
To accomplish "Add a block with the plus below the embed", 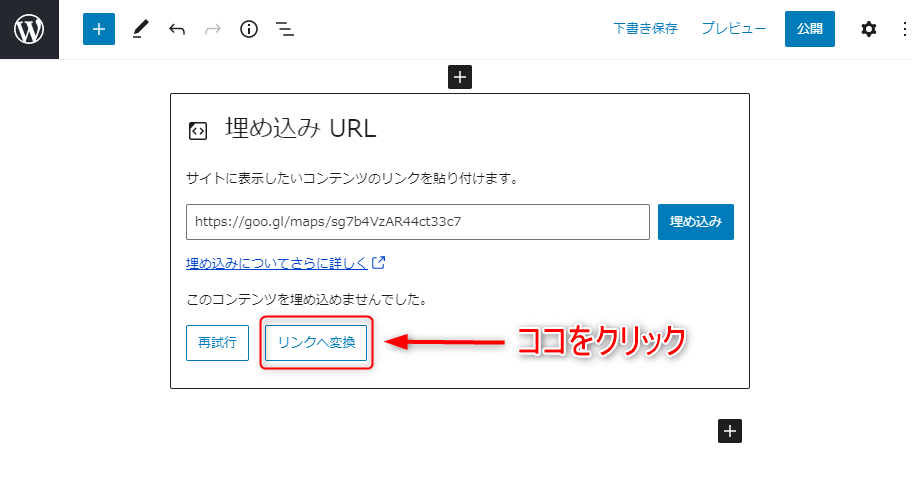I will 729,431.
